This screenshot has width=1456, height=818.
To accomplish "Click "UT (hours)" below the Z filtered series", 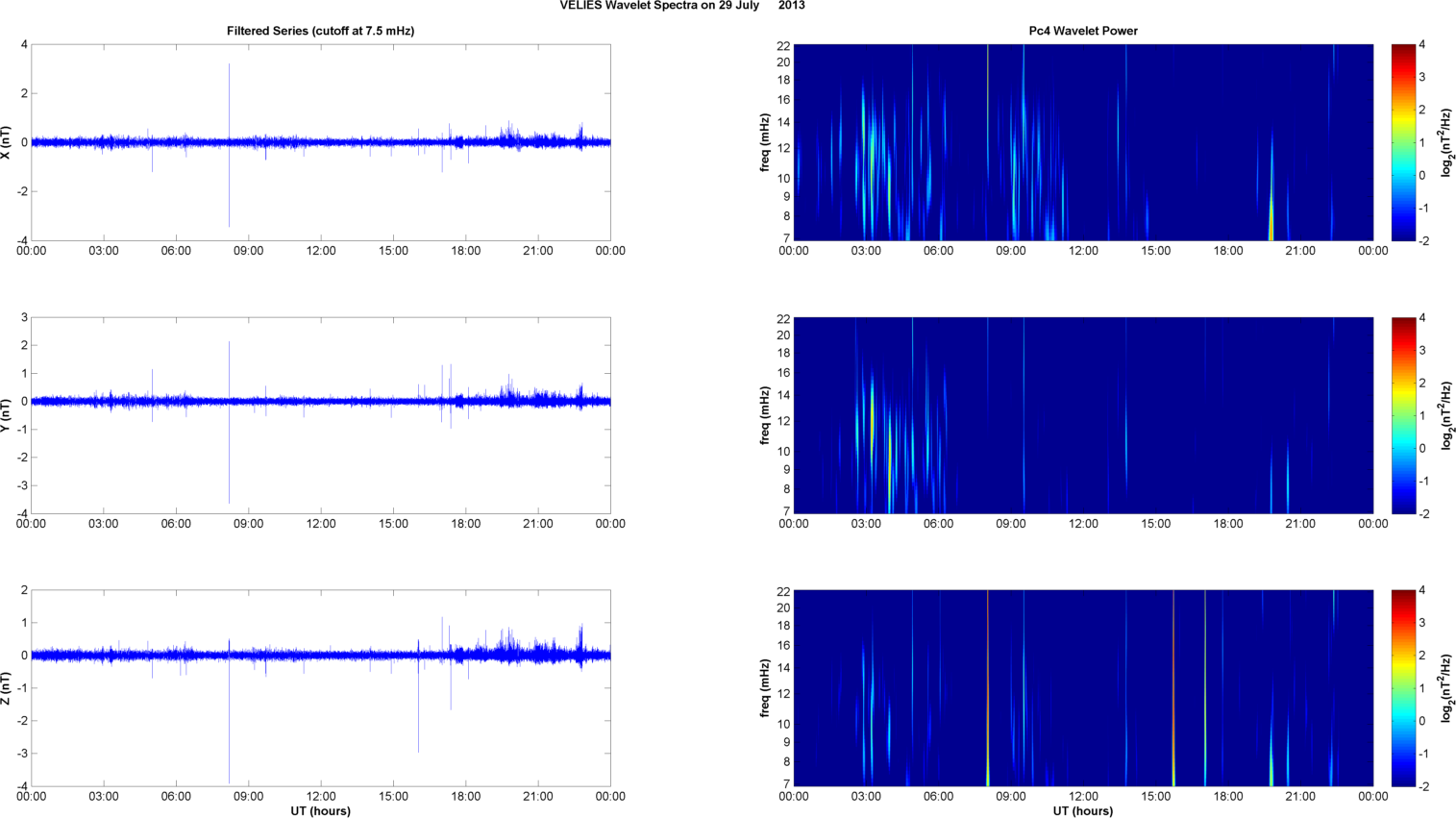I will point(321,811).
